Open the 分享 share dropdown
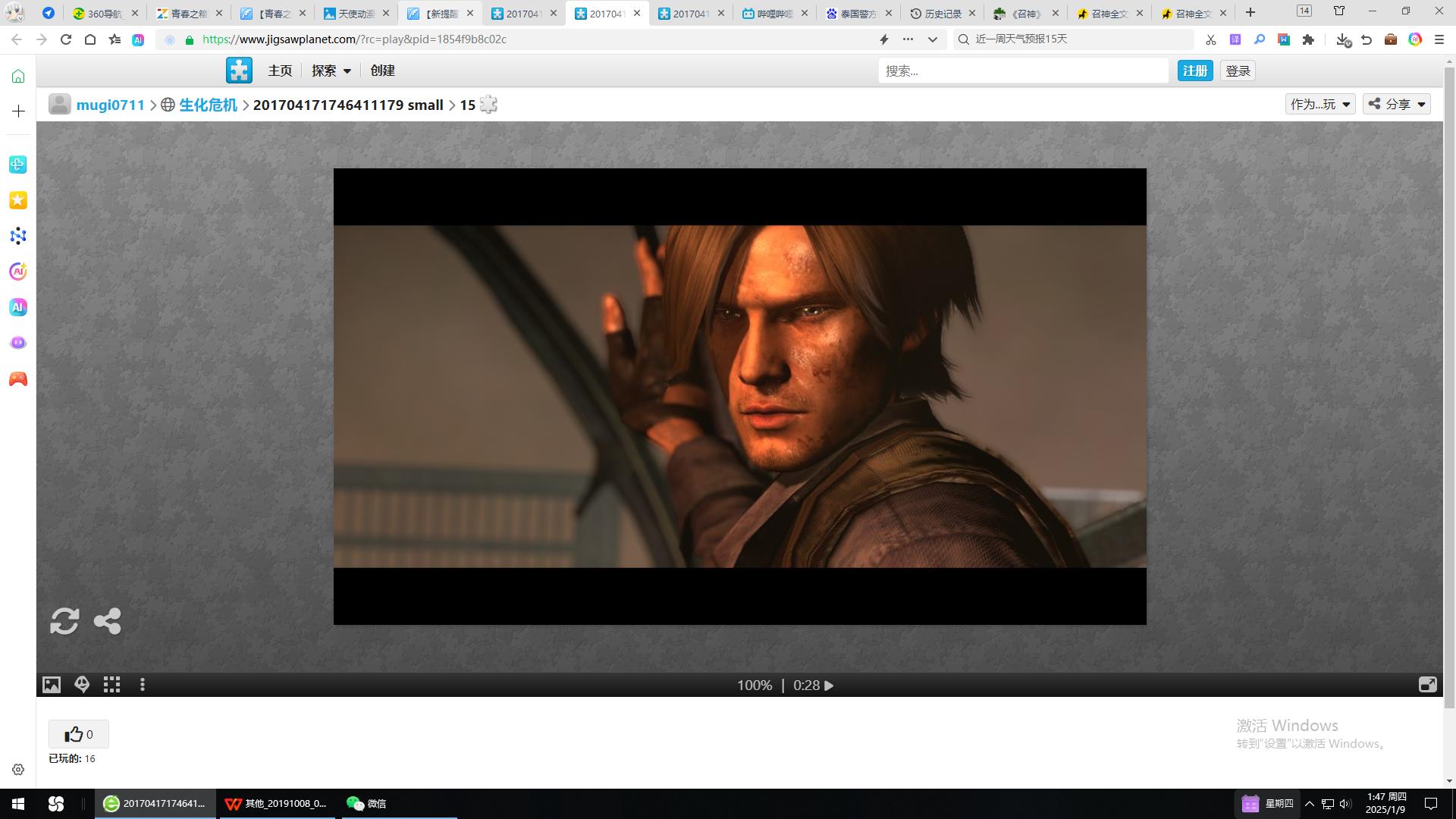The image size is (1456, 819). tap(1397, 104)
